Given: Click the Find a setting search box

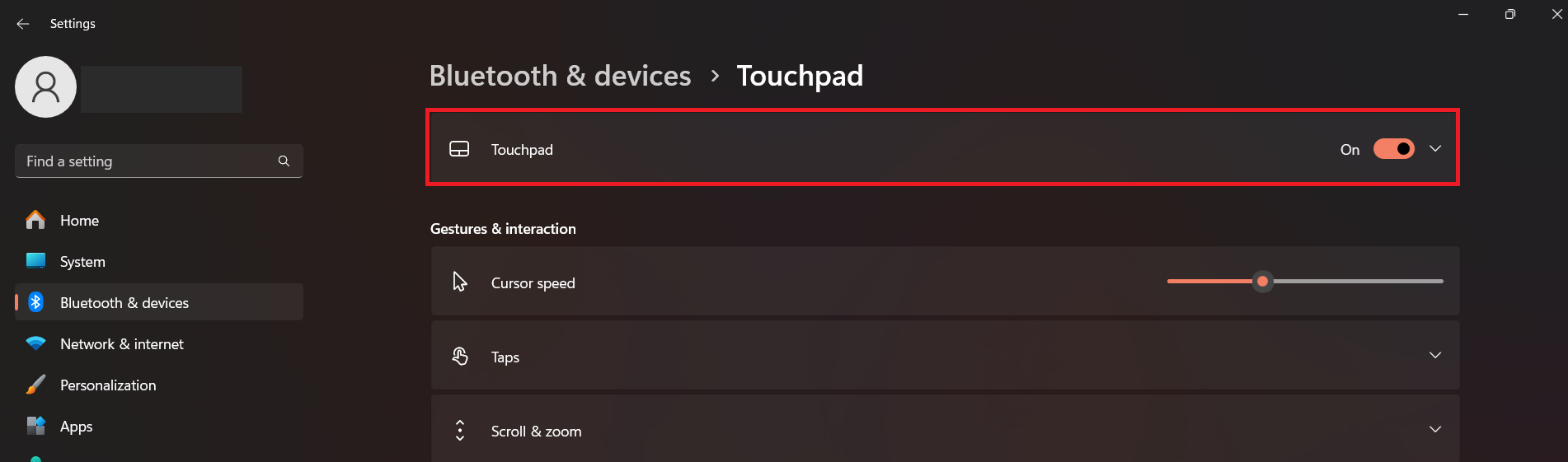Looking at the screenshot, I should pos(159,161).
